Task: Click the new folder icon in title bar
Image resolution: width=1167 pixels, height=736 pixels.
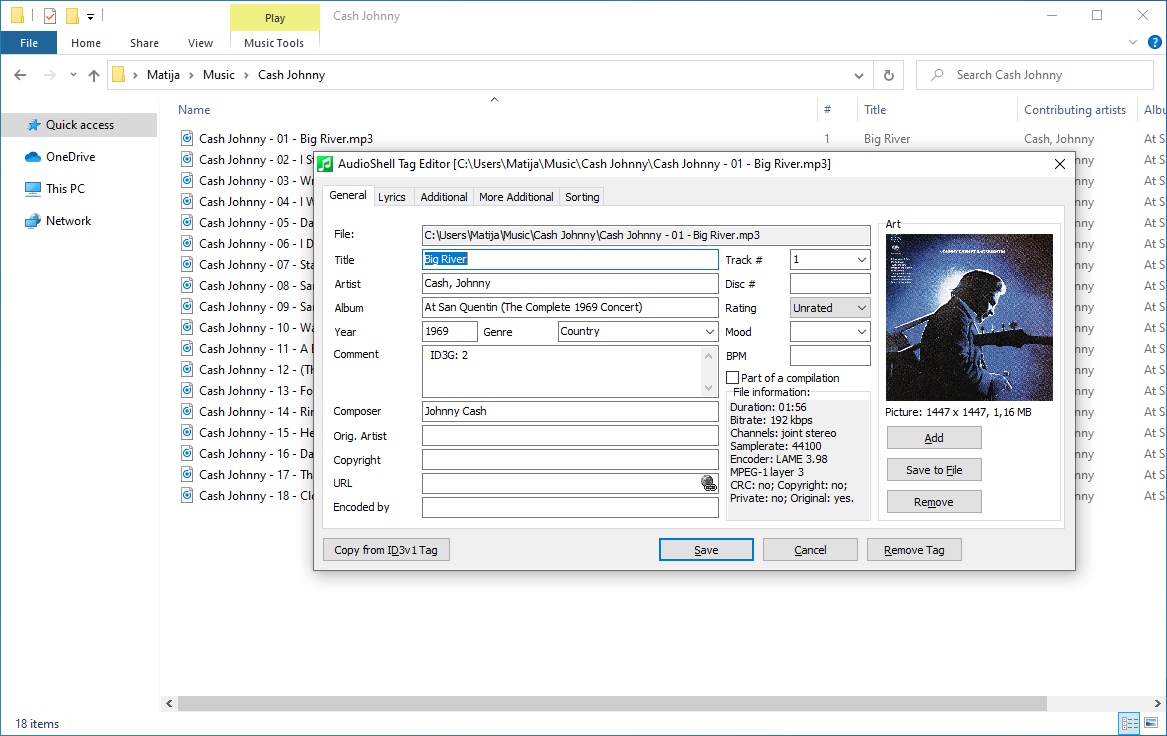Action: [x=72, y=15]
